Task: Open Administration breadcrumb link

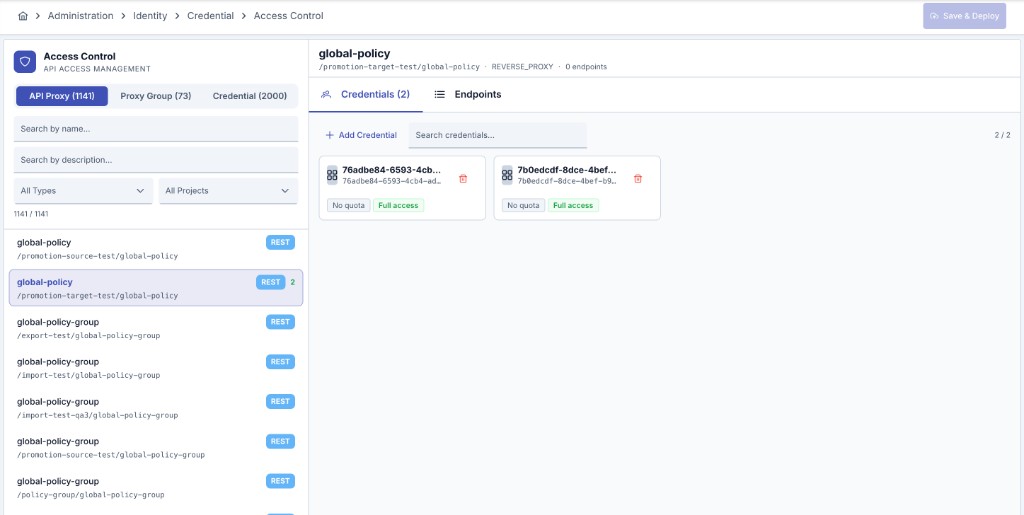Action: tap(80, 16)
